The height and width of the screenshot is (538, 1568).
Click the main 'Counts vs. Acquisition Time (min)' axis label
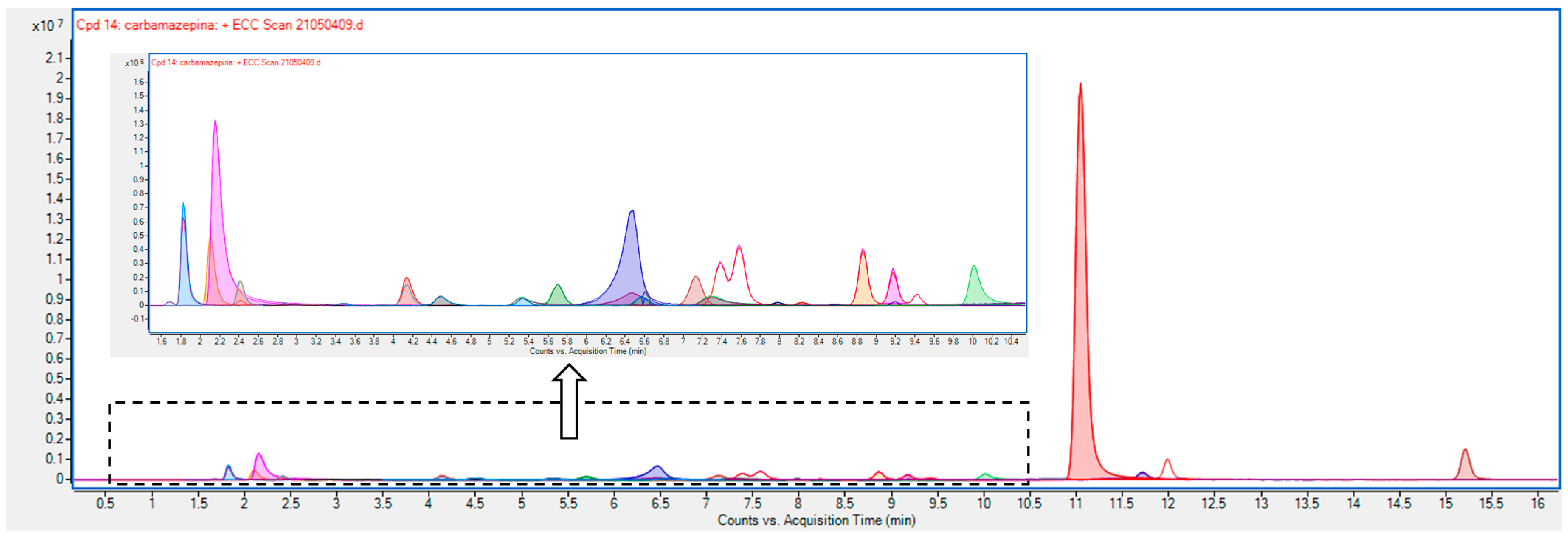(x=816, y=520)
